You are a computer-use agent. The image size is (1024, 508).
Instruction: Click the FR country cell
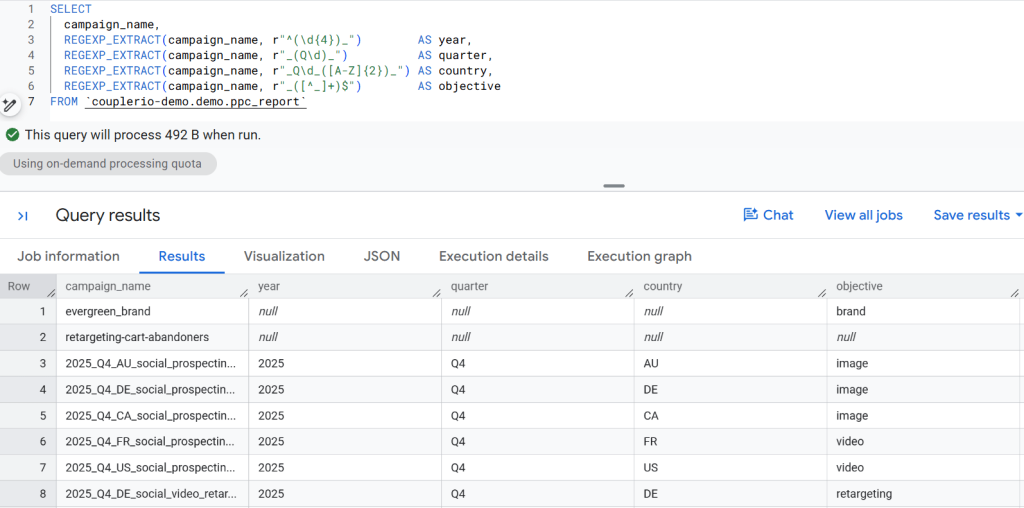coord(730,442)
